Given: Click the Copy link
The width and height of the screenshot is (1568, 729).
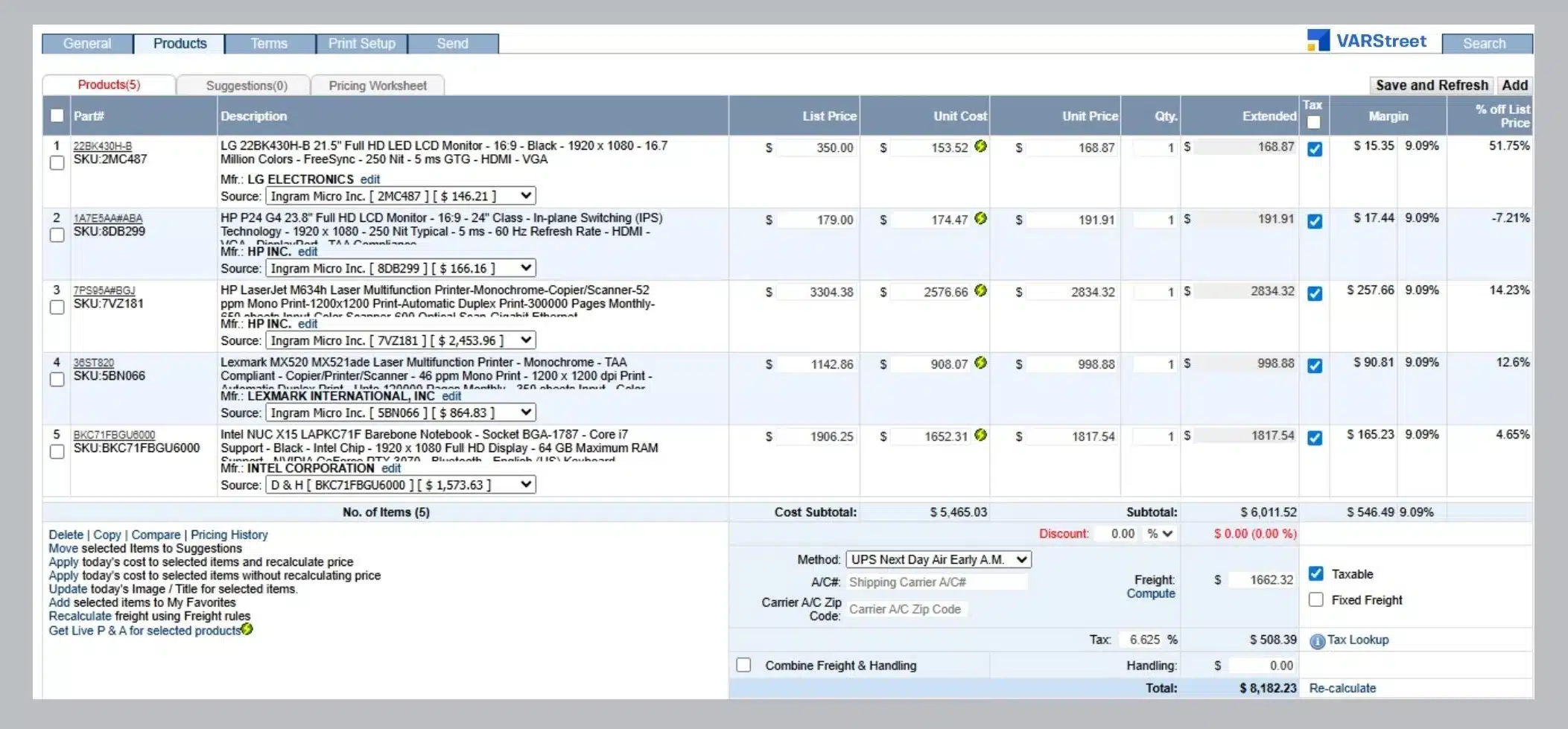Looking at the screenshot, I should (x=107, y=535).
